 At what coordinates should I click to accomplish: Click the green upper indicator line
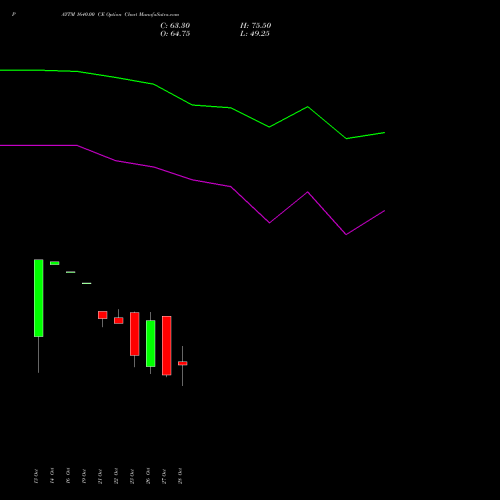[x=193, y=105]
